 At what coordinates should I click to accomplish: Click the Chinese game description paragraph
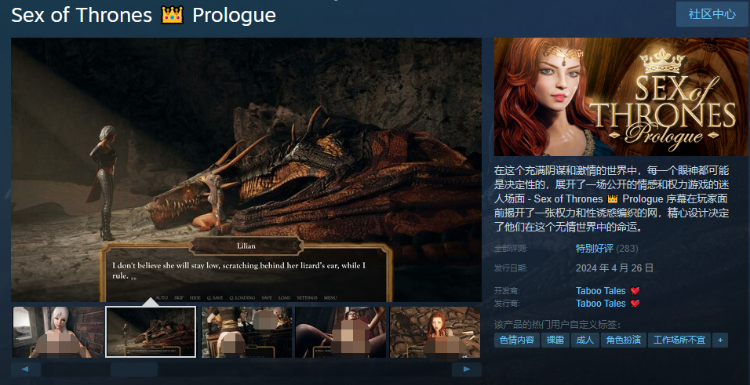612,198
